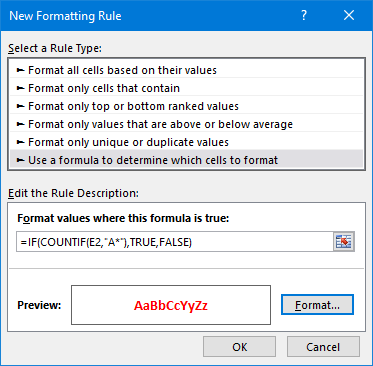373x366 pixels.
Task: Select 'Format all cells based on their values'
Action: pos(187,70)
